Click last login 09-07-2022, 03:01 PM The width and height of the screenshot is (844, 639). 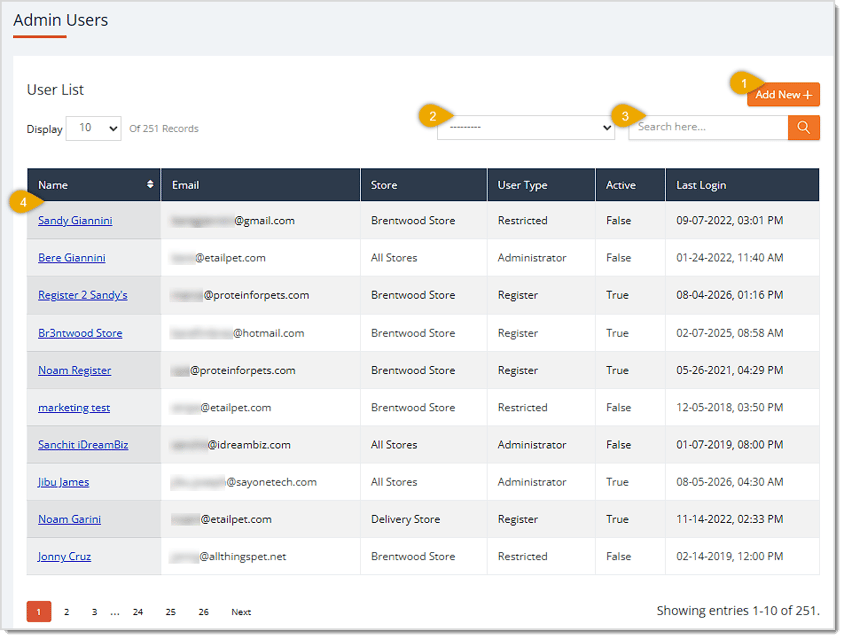tap(729, 220)
